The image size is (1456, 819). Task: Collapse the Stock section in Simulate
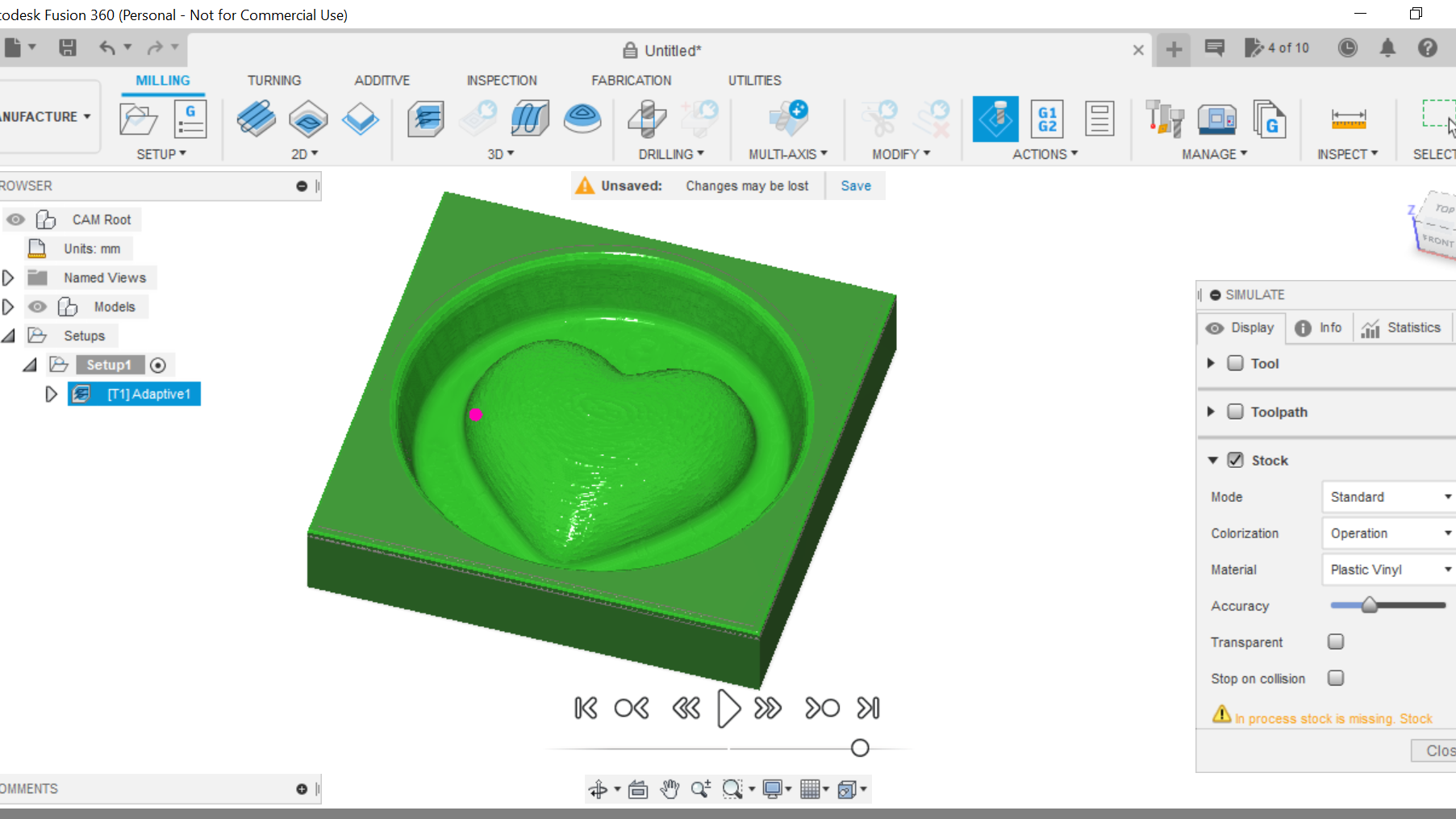(1212, 460)
